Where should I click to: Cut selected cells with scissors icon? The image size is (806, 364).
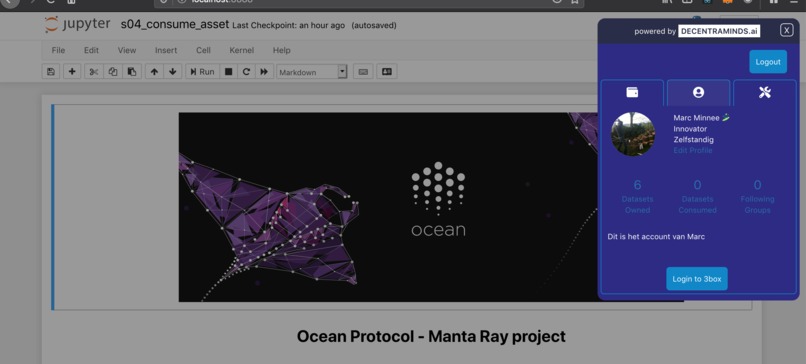(x=94, y=71)
